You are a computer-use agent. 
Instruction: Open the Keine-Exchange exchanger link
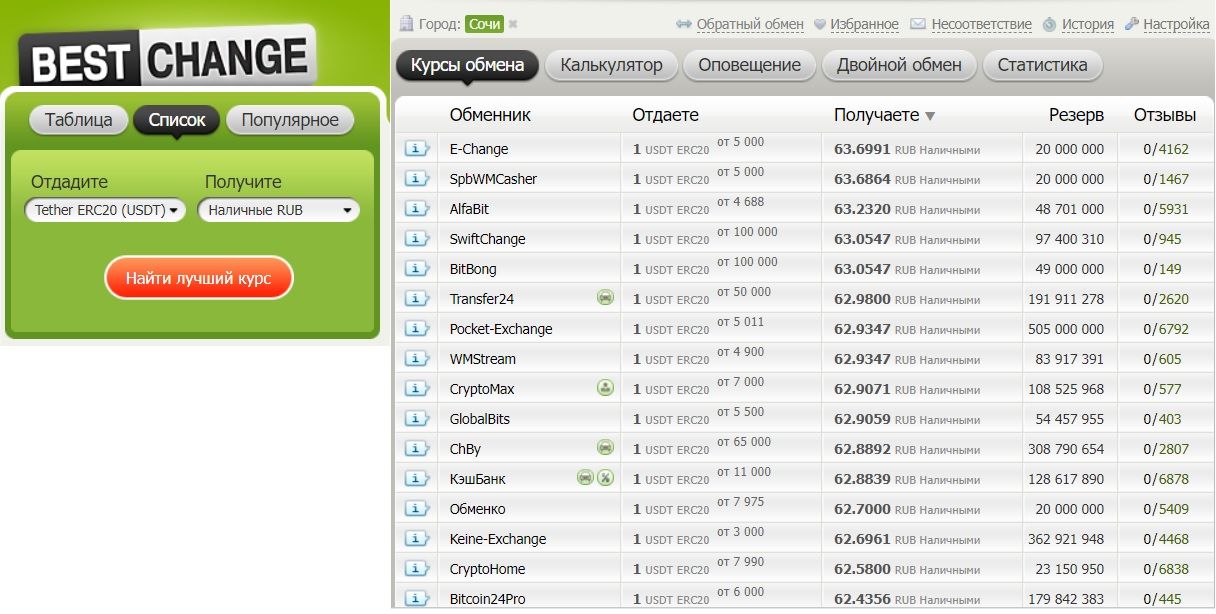pos(498,539)
